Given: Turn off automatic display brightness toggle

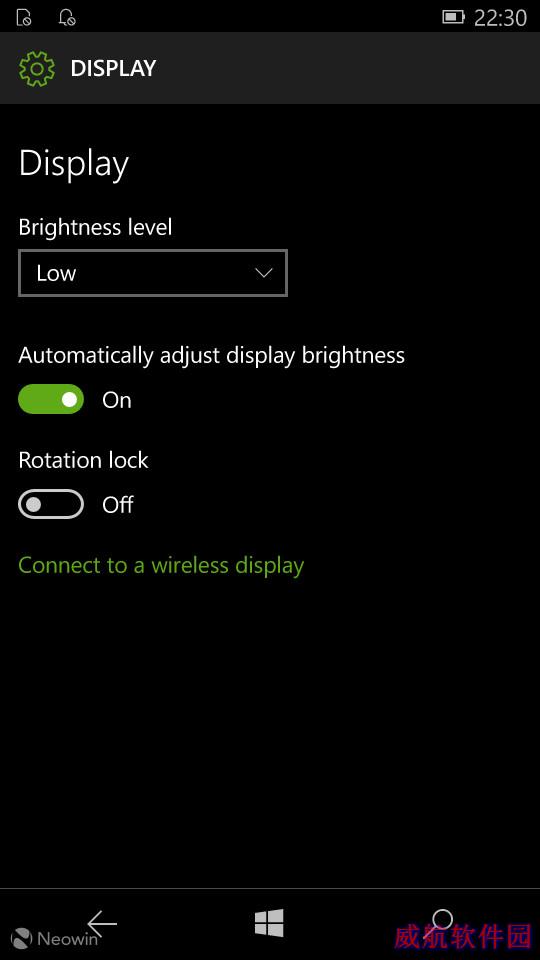Looking at the screenshot, I should pos(51,399).
